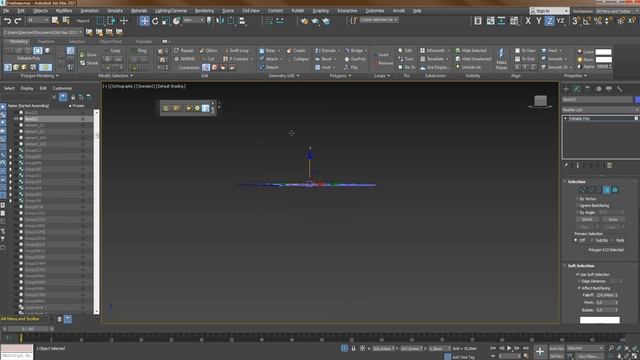Expand the Polygon Modeling panel dropdown
Screen dimensions: 640x360
[x=40, y=76]
